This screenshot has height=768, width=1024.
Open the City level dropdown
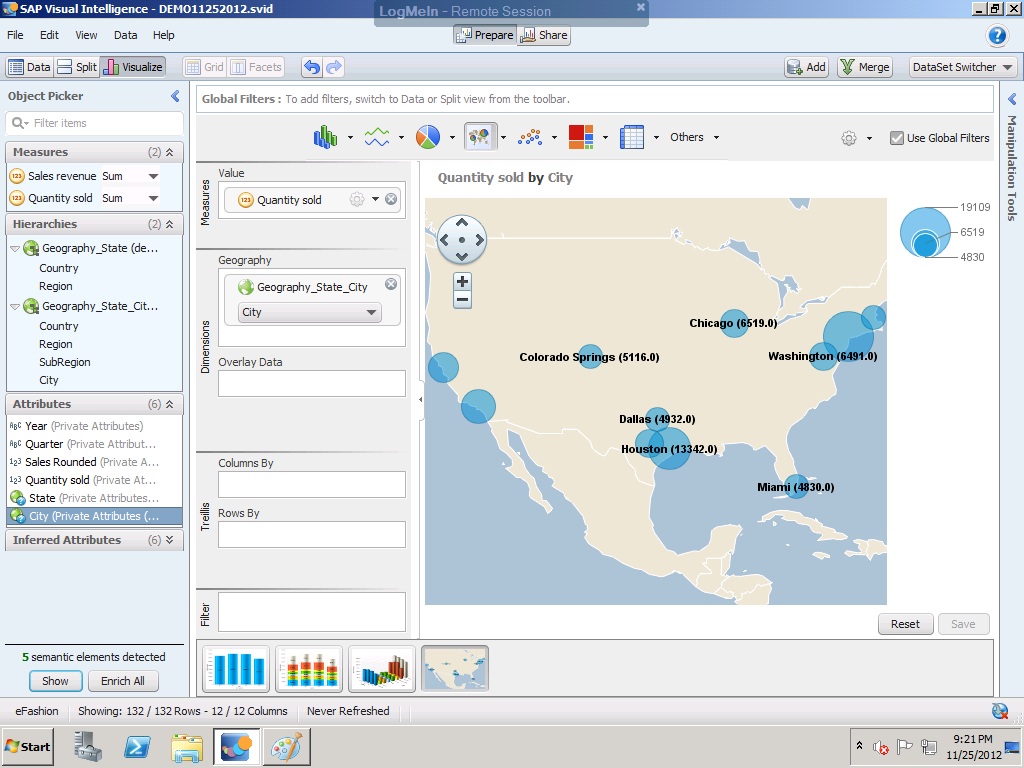click(310, 312)
